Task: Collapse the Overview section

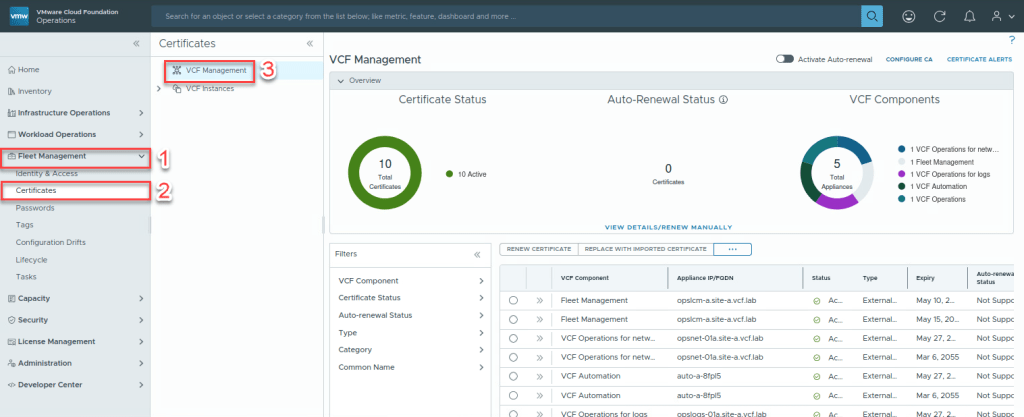Action: click(x=341, y=81)
